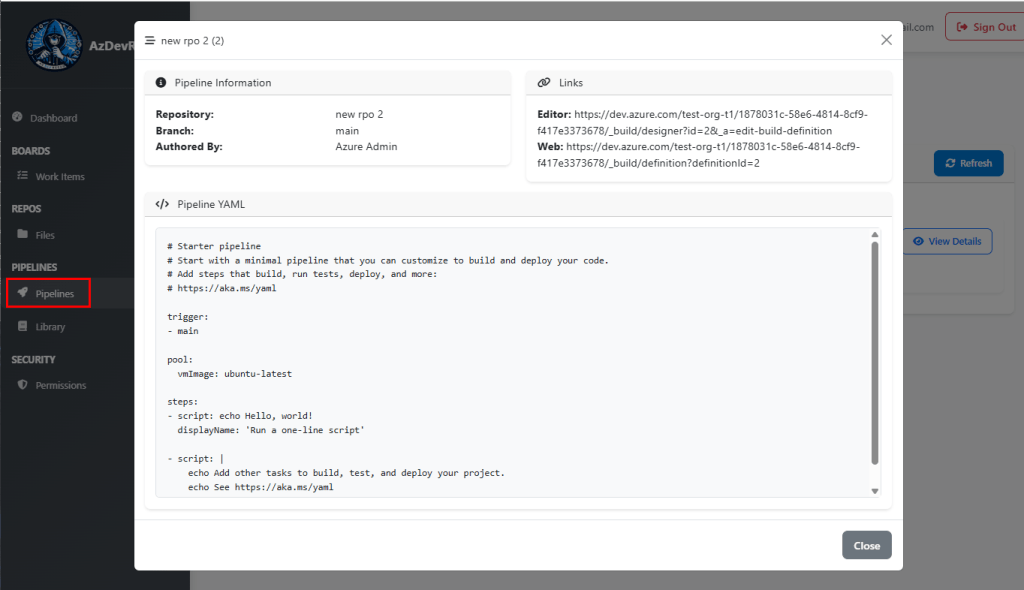
Task: Click the View Details eye icon
Action: point(918,241)
